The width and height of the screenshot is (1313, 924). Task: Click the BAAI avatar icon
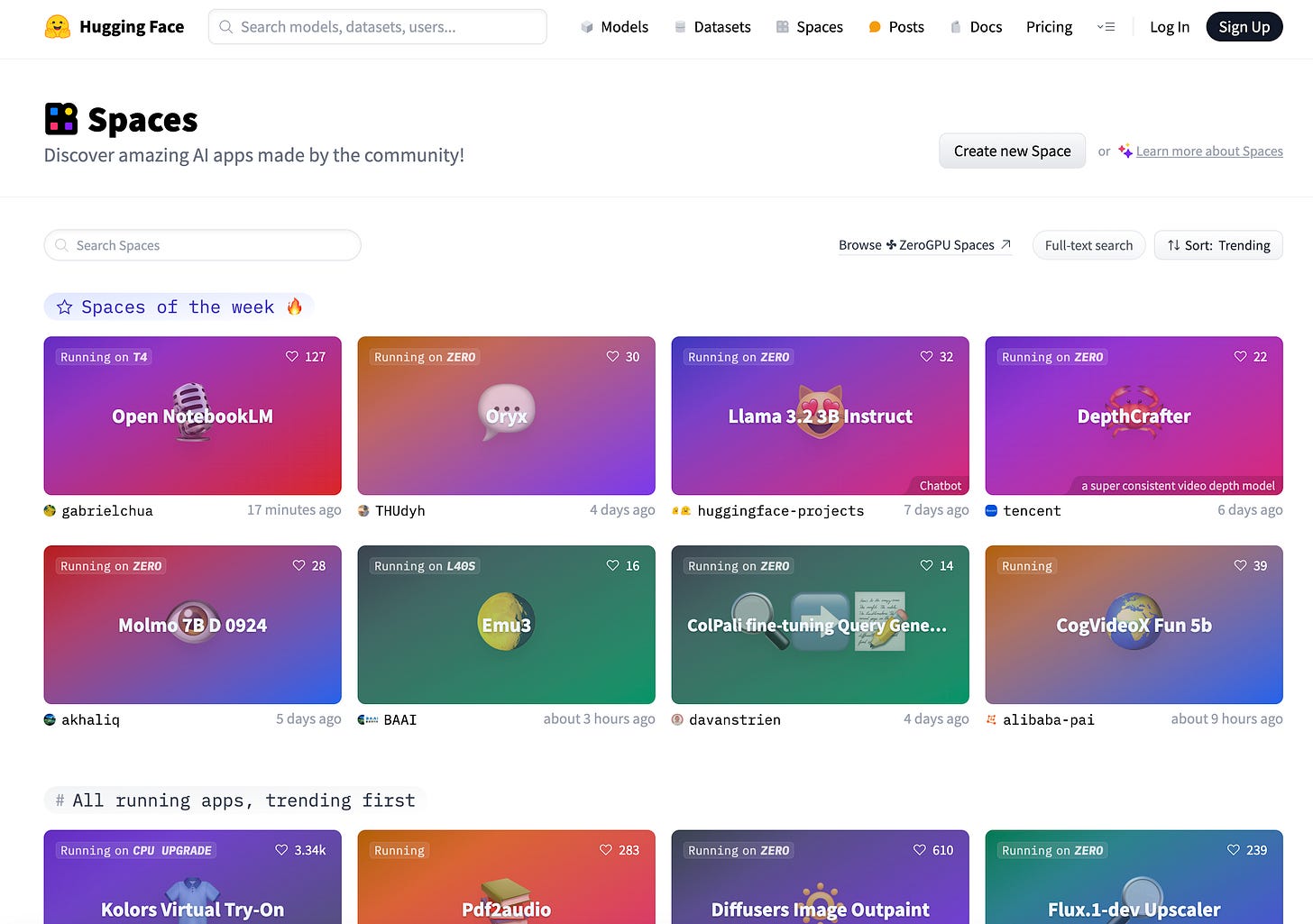coord(368,720)
